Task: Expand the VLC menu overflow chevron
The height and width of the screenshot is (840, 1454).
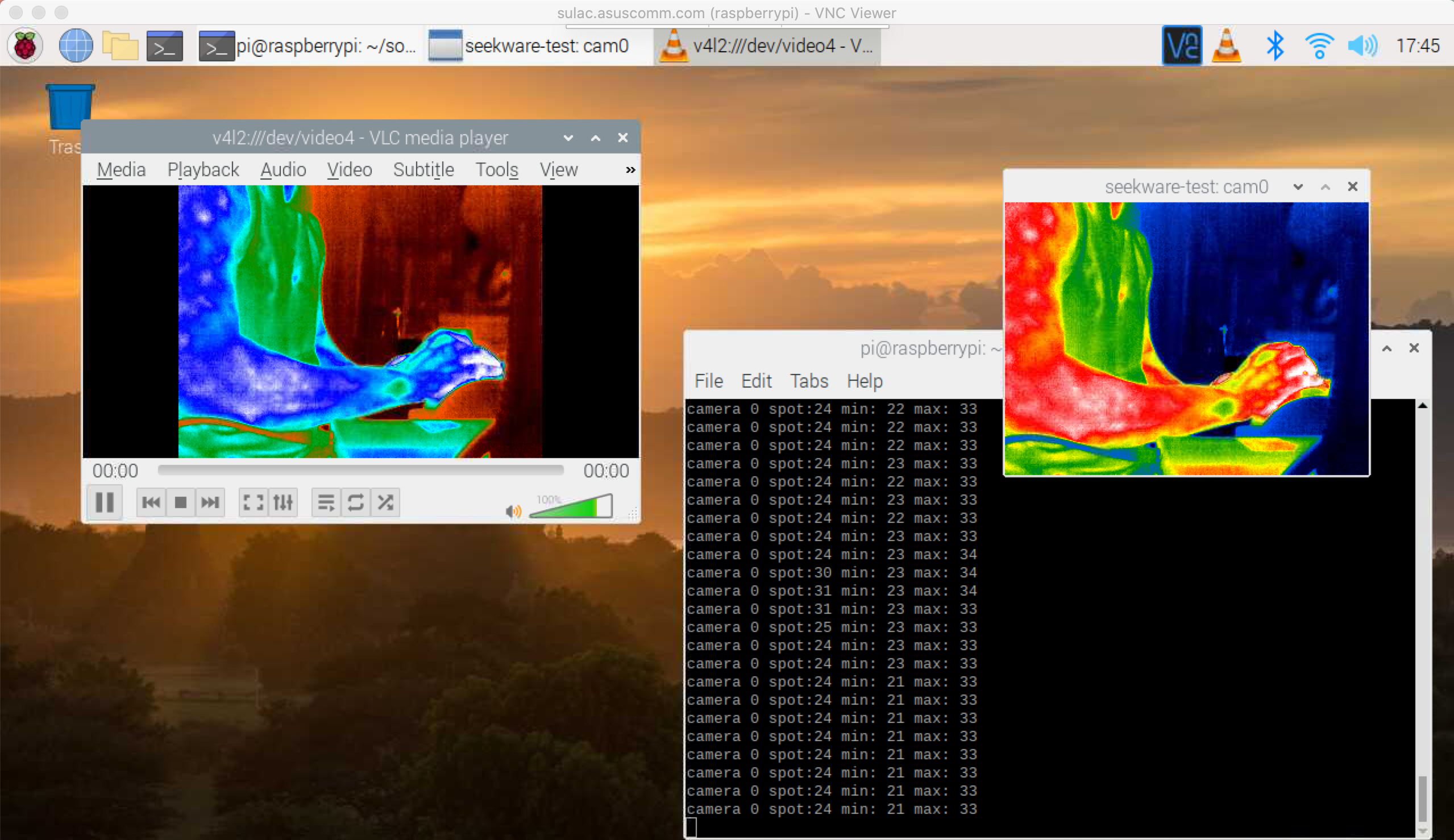Action: (x=630, y=169)
